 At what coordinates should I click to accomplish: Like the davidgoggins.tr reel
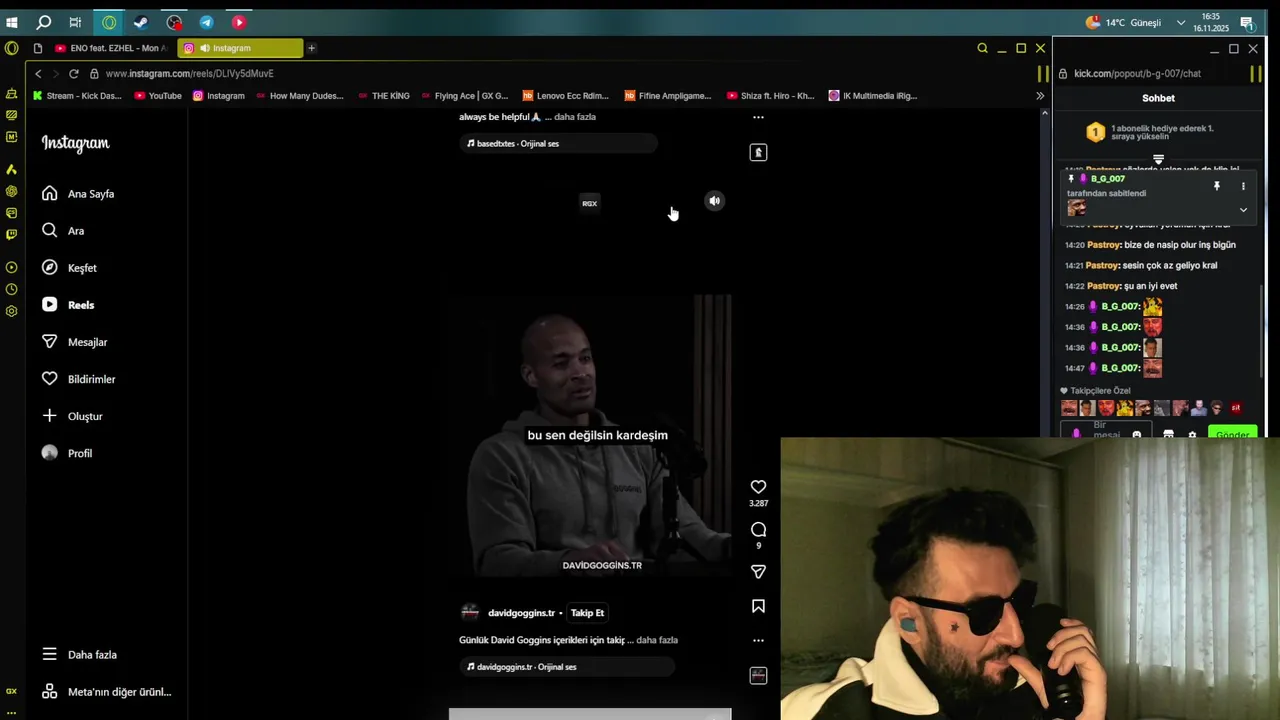coord(758,487)
